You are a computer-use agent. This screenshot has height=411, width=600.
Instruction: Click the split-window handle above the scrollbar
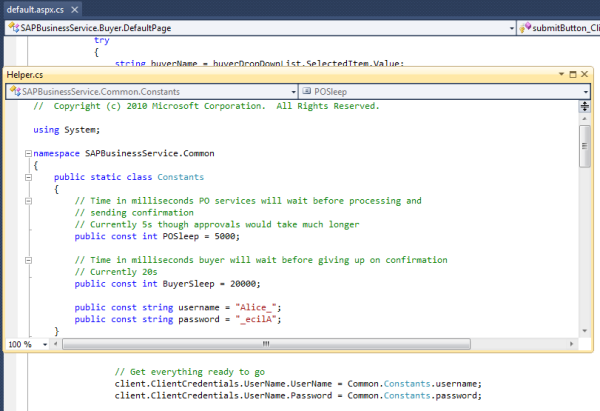click(584, 106)
